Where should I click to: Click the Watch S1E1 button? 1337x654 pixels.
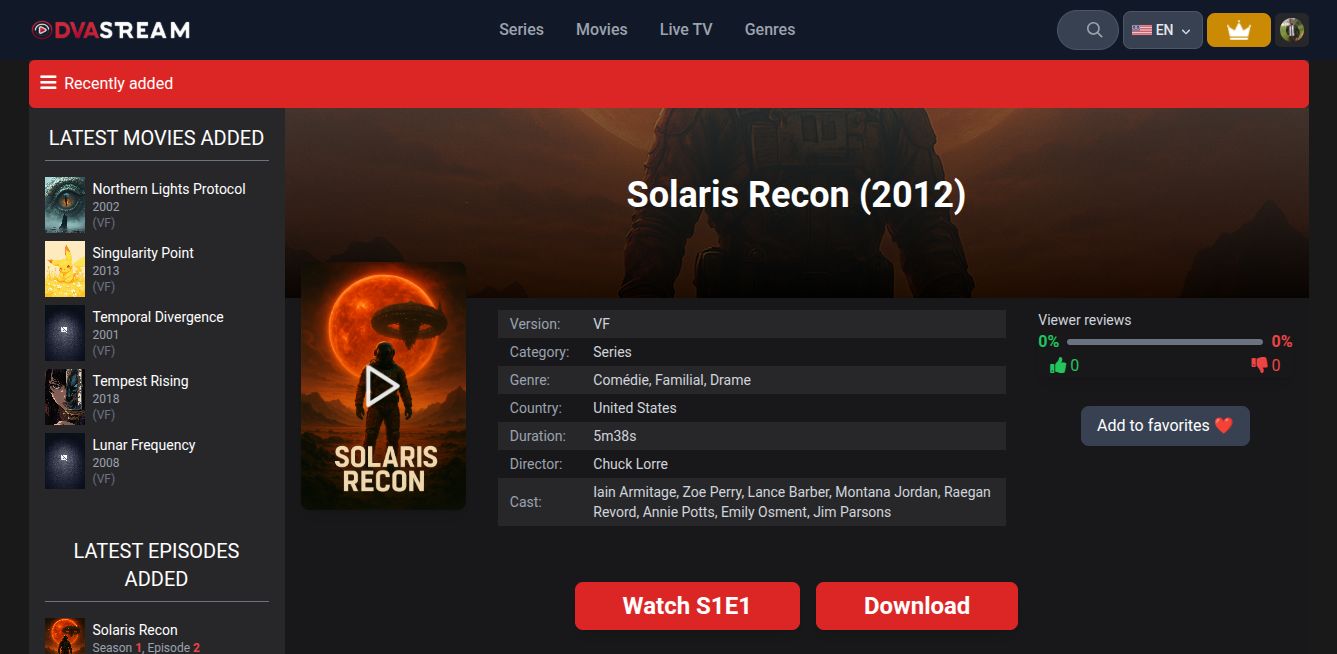(686, 606)
